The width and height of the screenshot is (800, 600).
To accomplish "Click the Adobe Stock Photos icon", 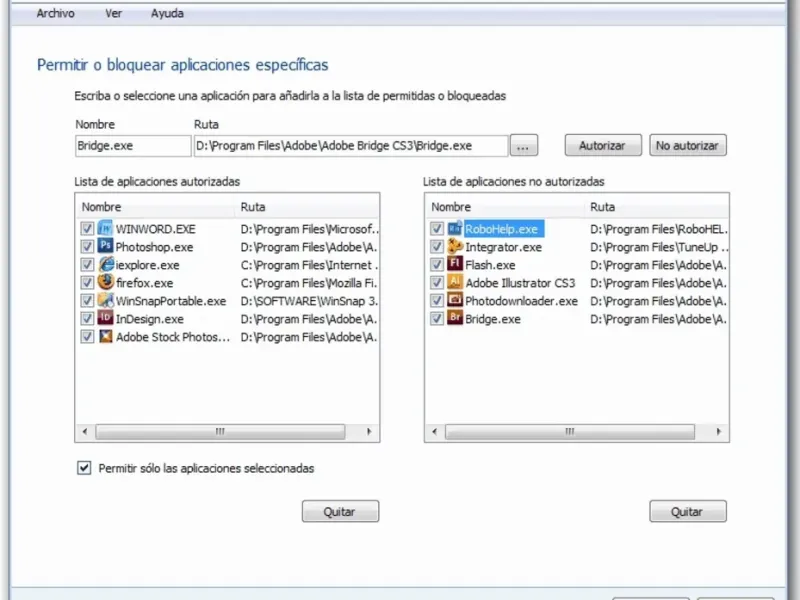I will (106, 336).
